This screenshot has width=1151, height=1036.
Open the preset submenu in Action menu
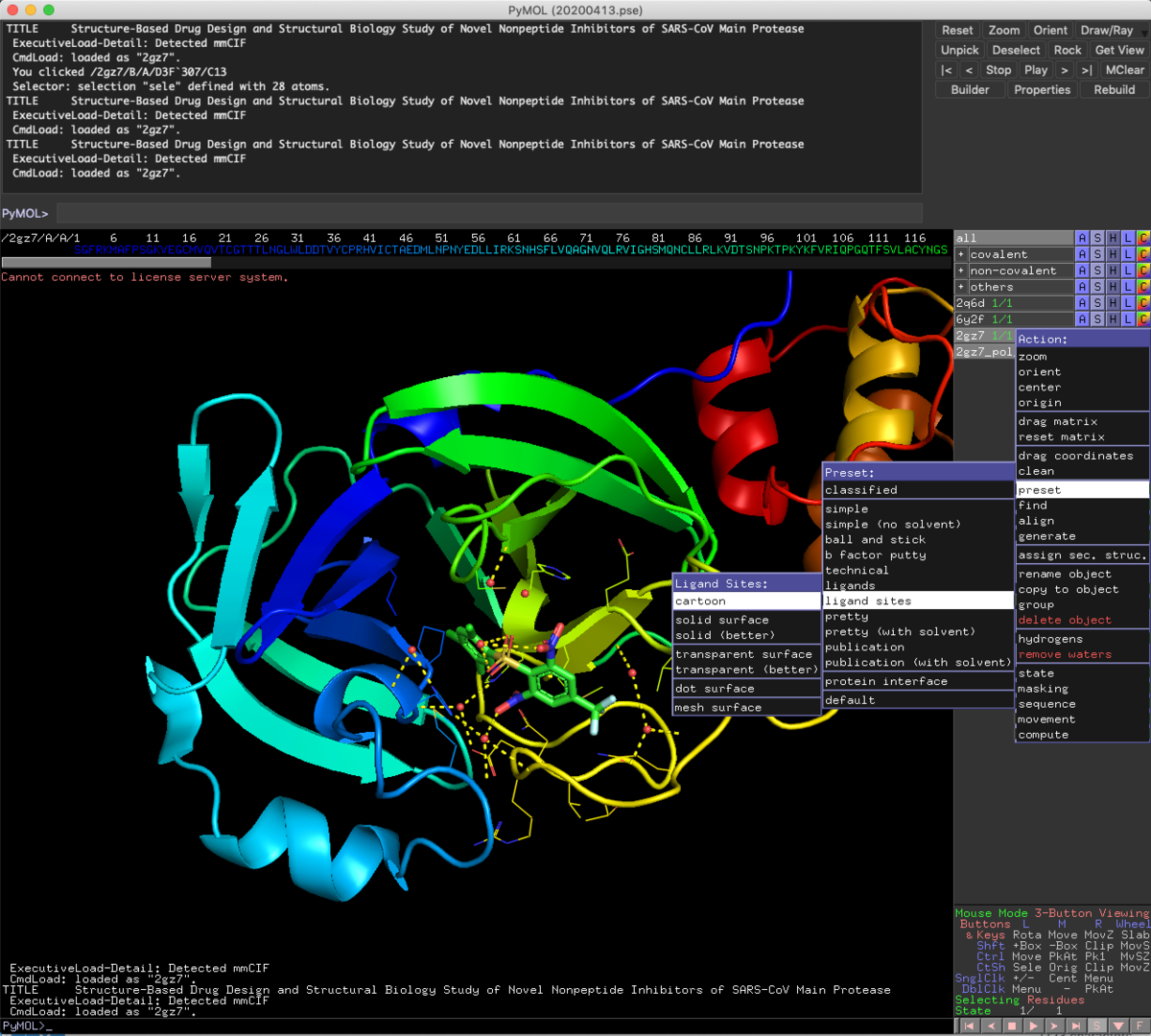(x=1082, y=490)
